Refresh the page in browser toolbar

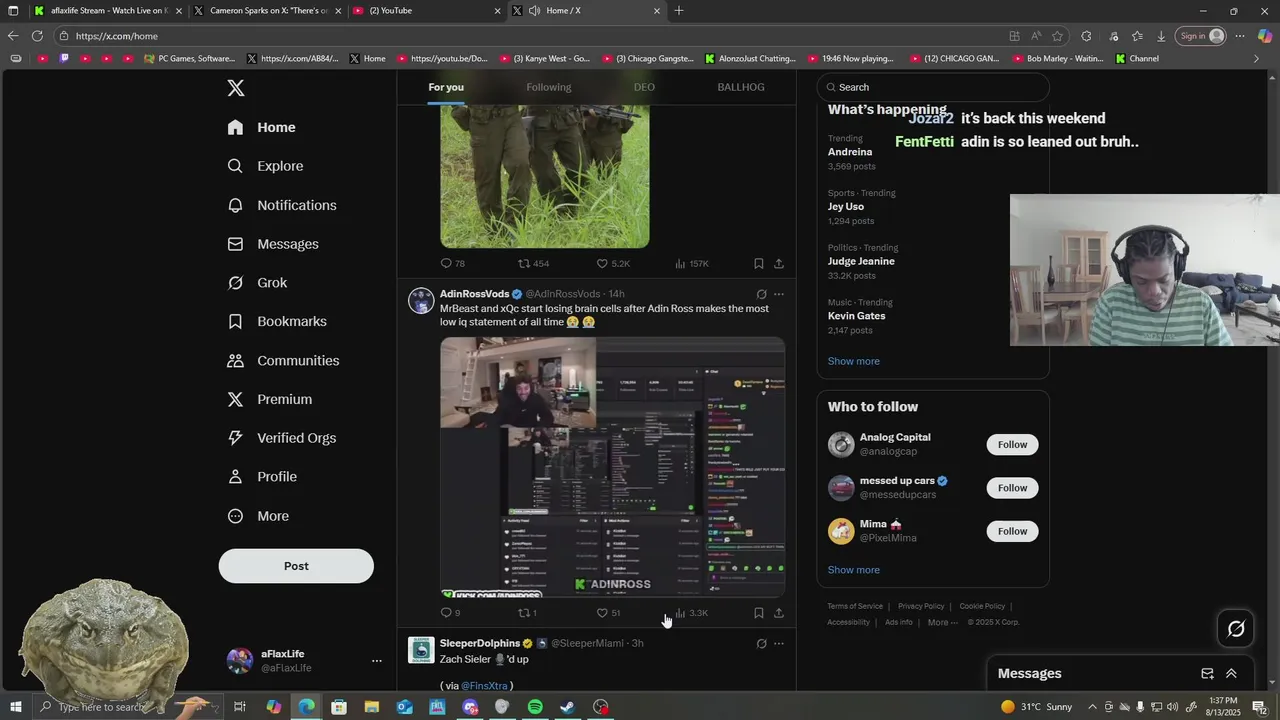click(x=37, y=36)
